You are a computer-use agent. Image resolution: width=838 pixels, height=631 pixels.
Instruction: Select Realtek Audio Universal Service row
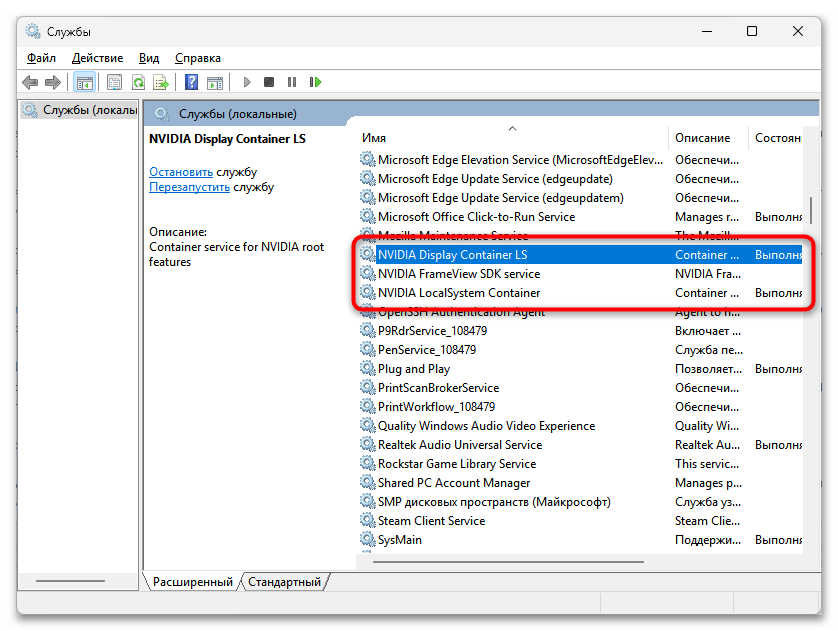pos(580,445)
